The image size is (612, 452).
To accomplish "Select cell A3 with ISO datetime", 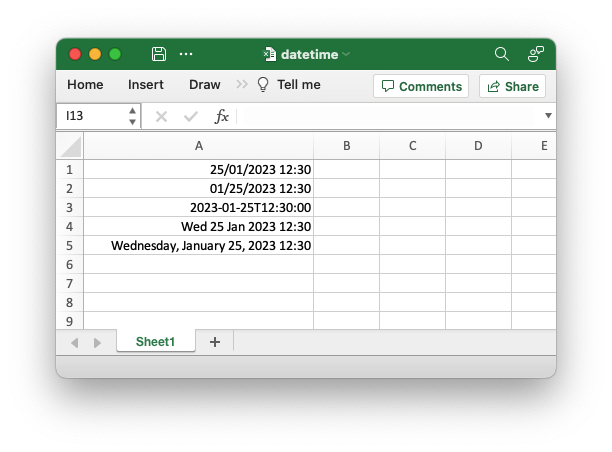I will pyautogui.click(x=198, y=207).
